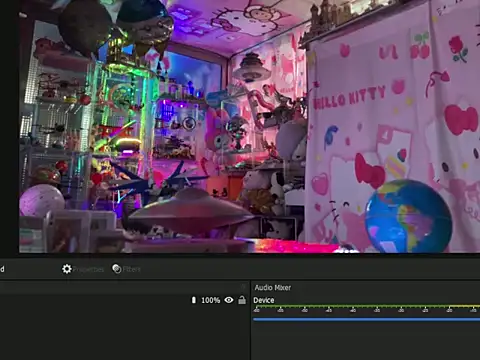Click the Sources dock title bar
Viewport: 480px width, 360px height.
[x=120, y=287]
